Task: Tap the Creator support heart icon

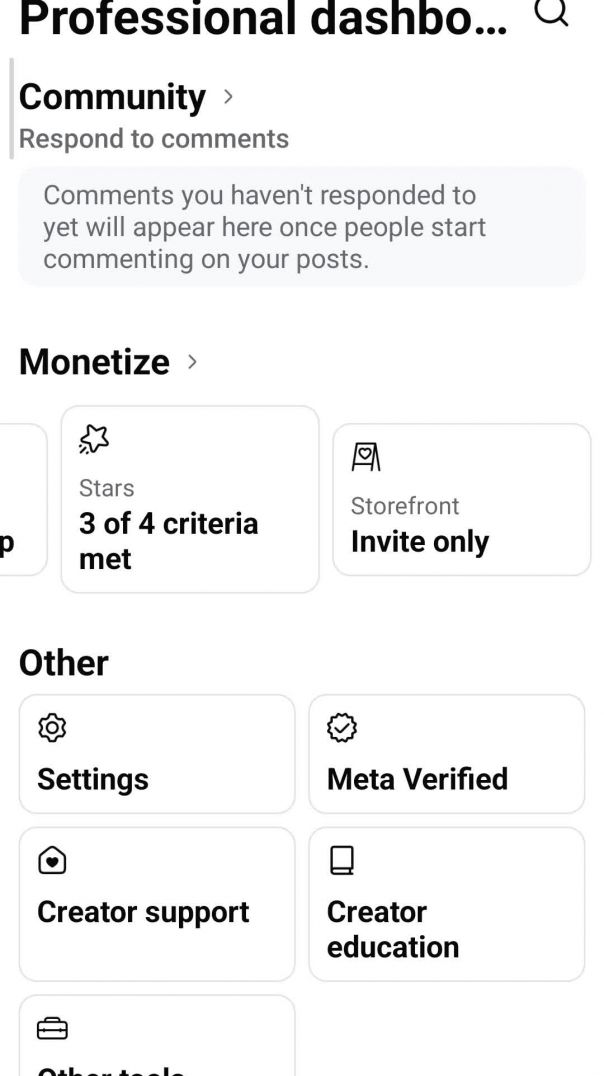Action: [52, 861]
